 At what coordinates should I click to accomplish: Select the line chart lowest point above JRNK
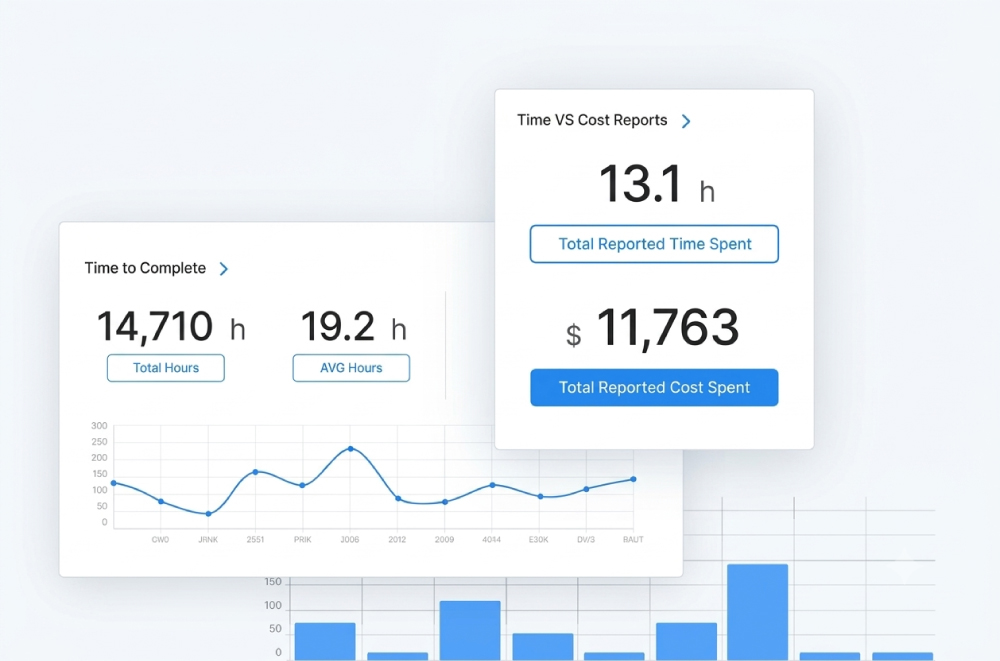click(209, 514)
